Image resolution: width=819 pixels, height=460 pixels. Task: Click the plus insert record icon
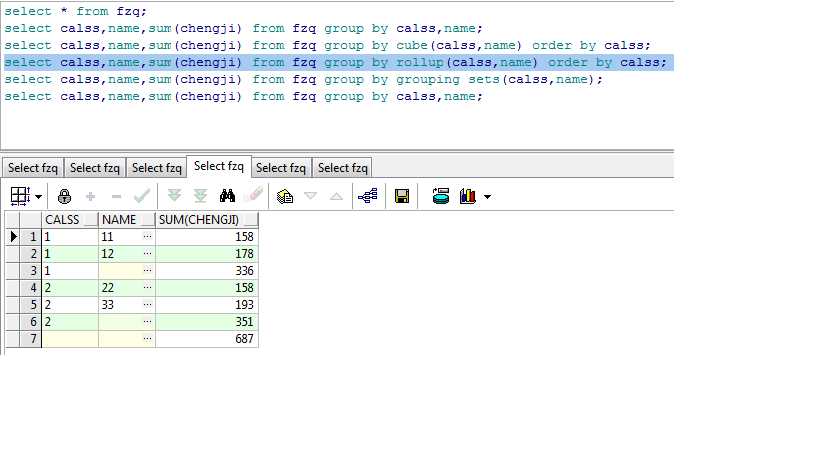(x=90, y=196)
